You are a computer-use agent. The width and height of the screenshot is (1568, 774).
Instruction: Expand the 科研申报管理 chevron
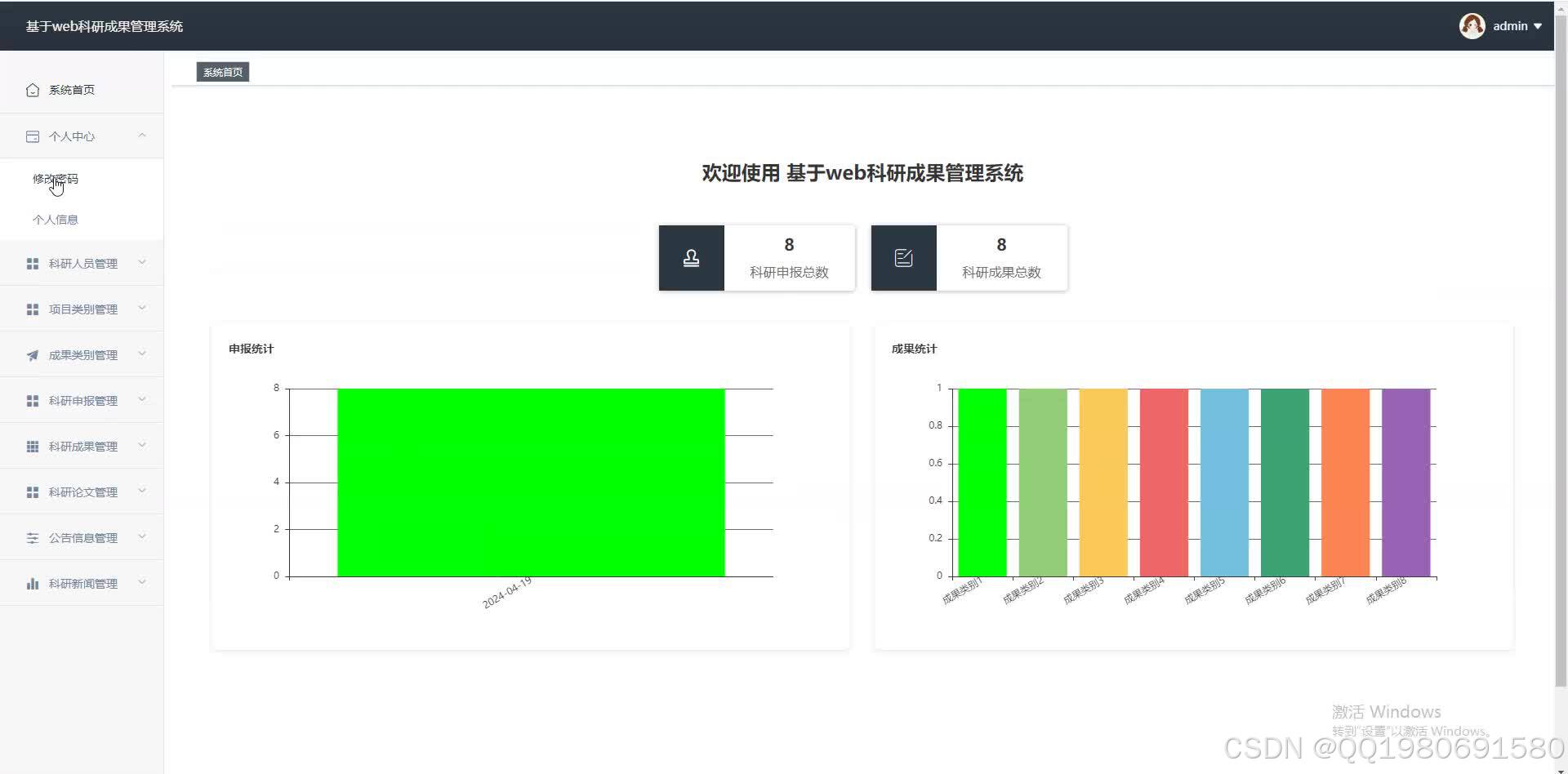click(142, 399)
